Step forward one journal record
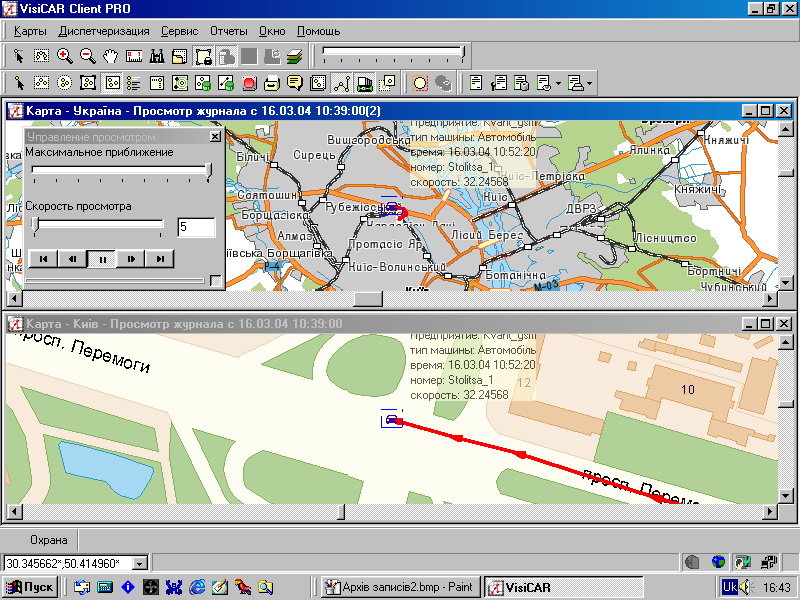 [x=131, y=259]
